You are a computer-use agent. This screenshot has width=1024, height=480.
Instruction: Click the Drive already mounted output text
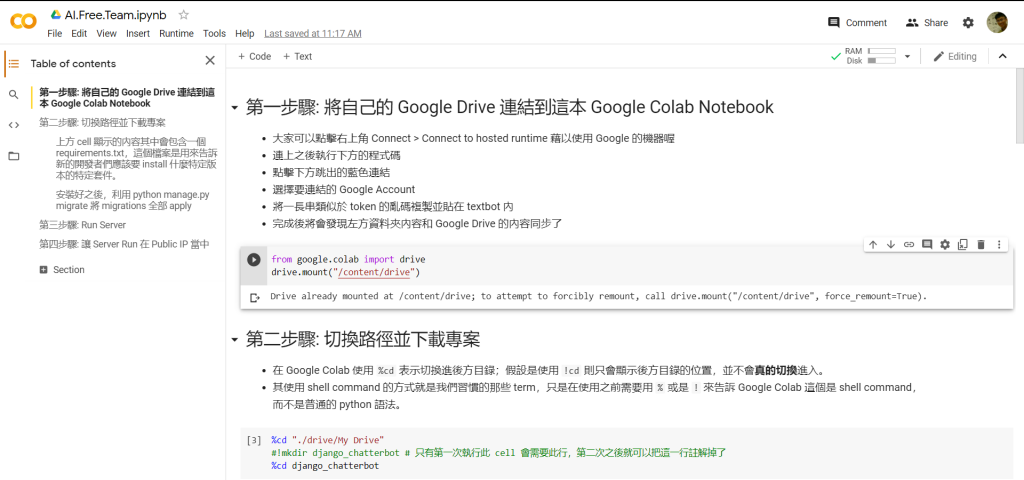click(x=598, y=296)
